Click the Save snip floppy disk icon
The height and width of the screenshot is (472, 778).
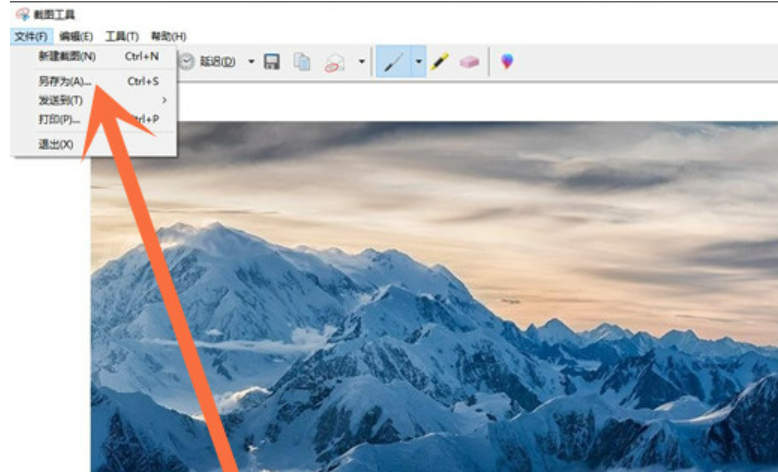[271, 62]
